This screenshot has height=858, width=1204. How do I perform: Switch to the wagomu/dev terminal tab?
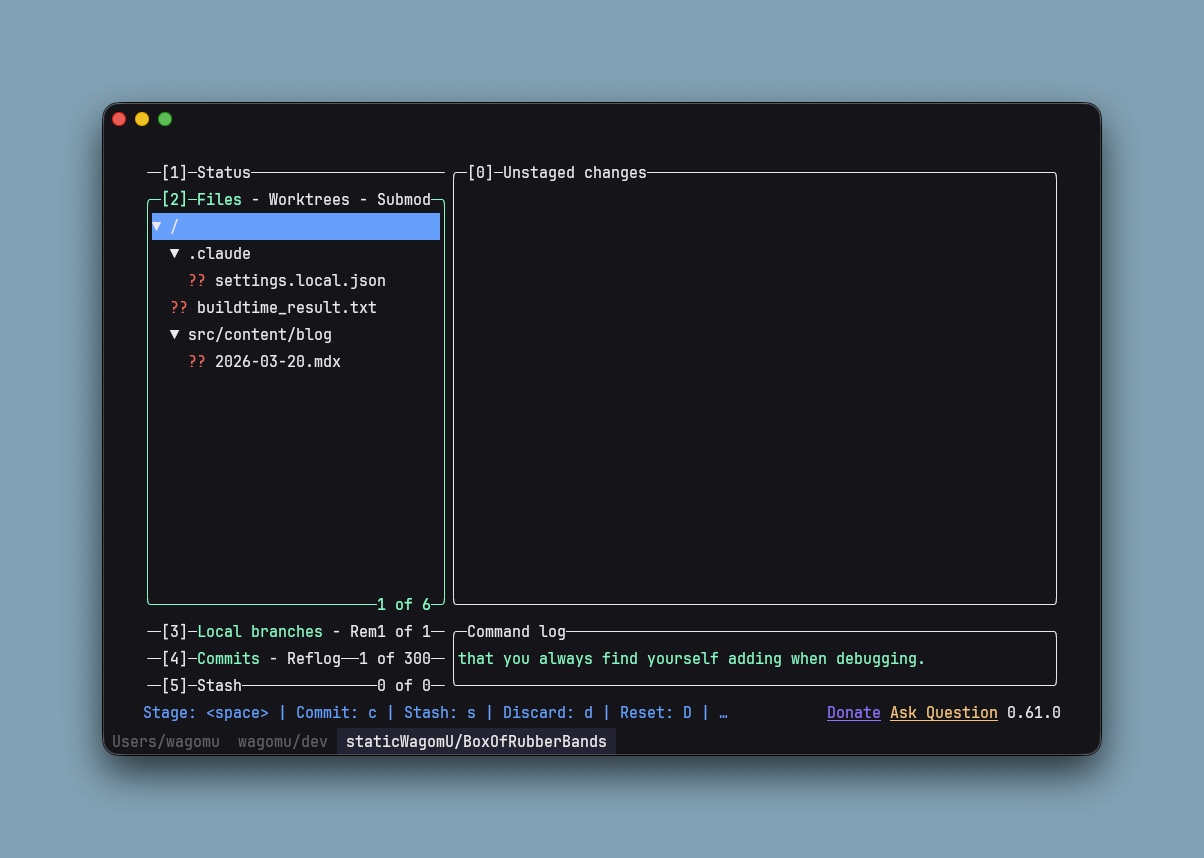coord(282,742)
